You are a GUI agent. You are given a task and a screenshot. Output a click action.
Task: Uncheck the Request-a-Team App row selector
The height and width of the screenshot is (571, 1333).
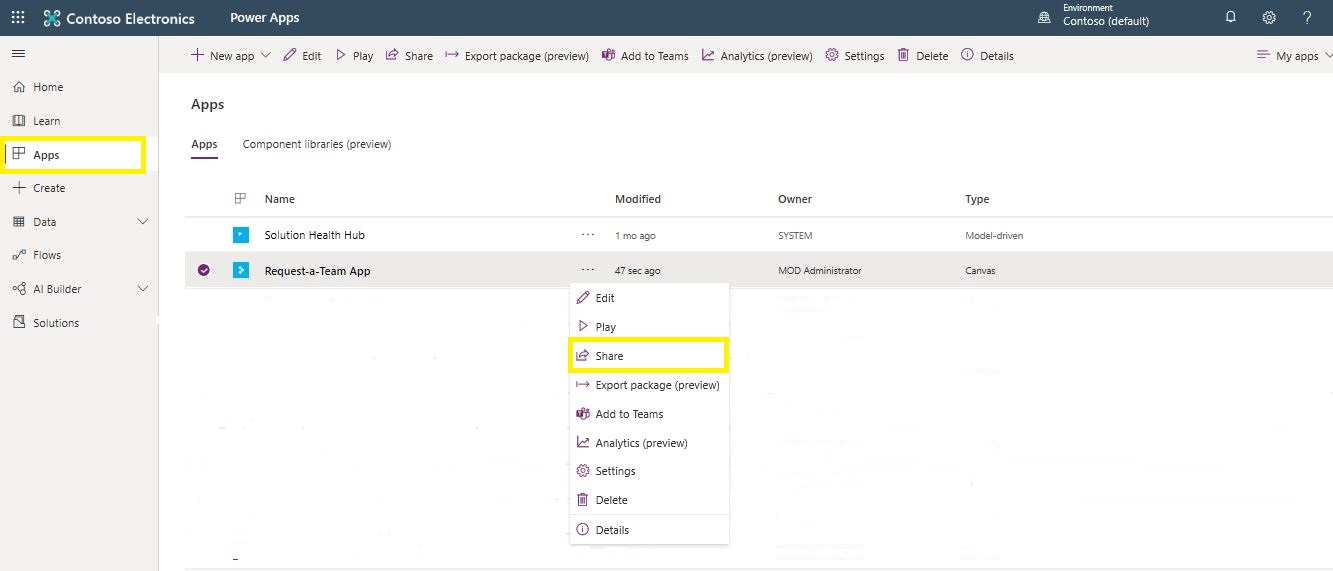tap(204, 270)
